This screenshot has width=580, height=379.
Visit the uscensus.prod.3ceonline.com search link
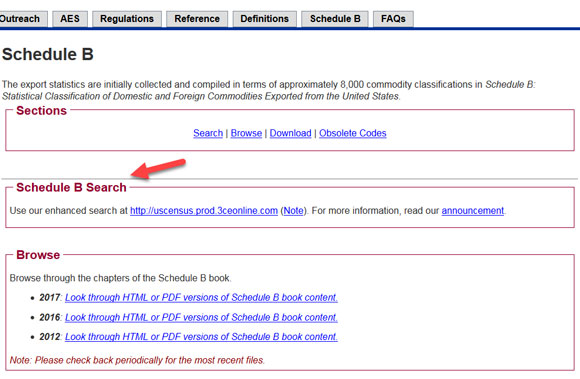204,211
